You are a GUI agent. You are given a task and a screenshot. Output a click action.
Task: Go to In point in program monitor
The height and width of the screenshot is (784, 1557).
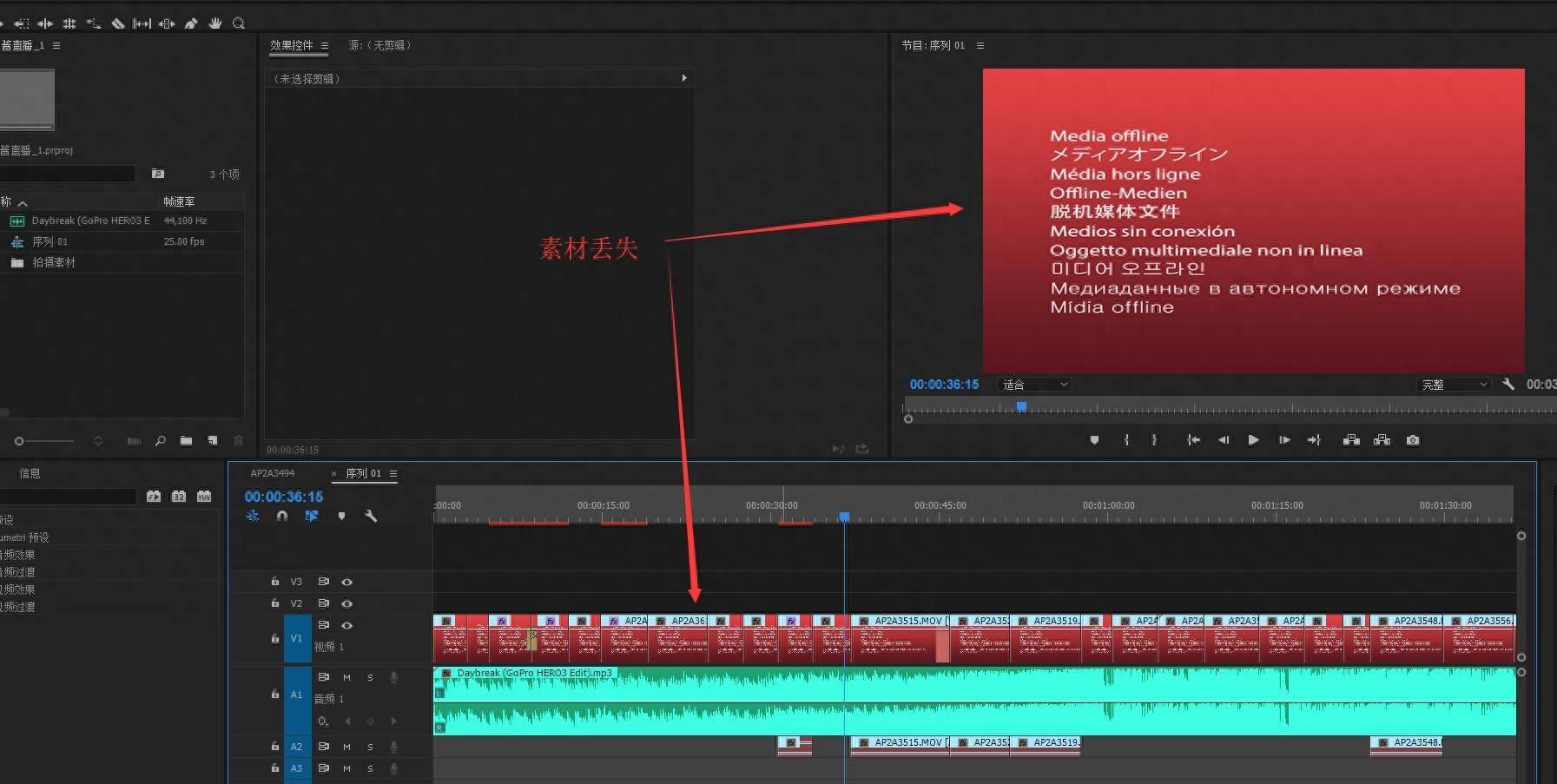1194,440
